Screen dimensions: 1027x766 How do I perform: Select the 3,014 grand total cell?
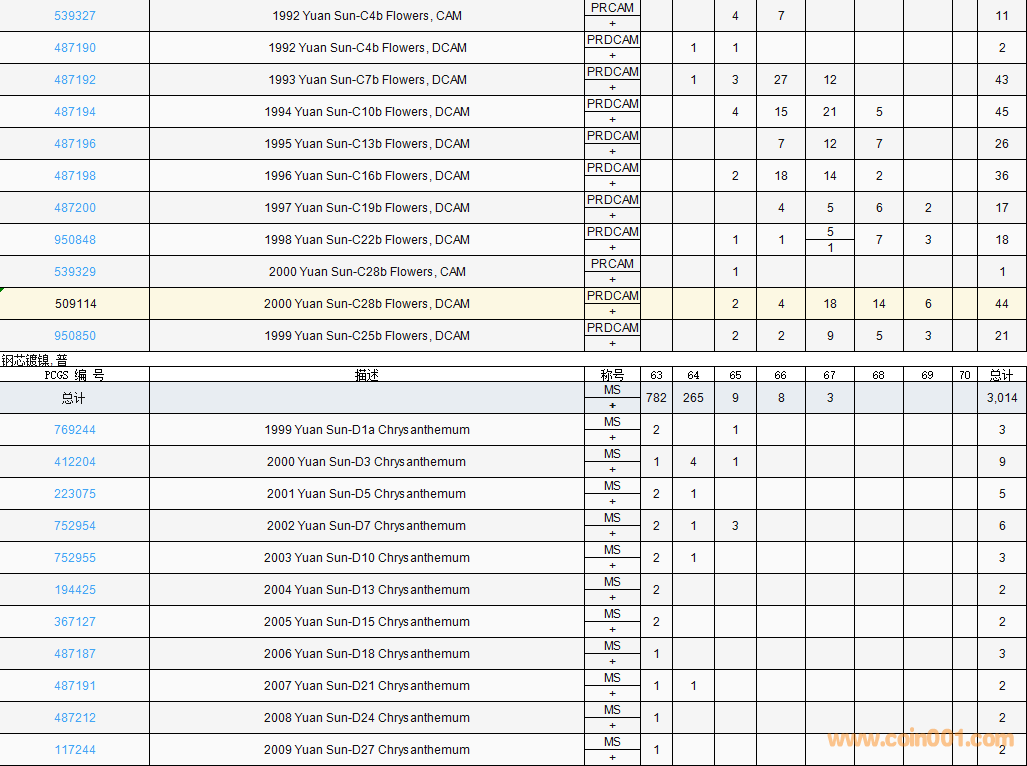(1001, 398)
